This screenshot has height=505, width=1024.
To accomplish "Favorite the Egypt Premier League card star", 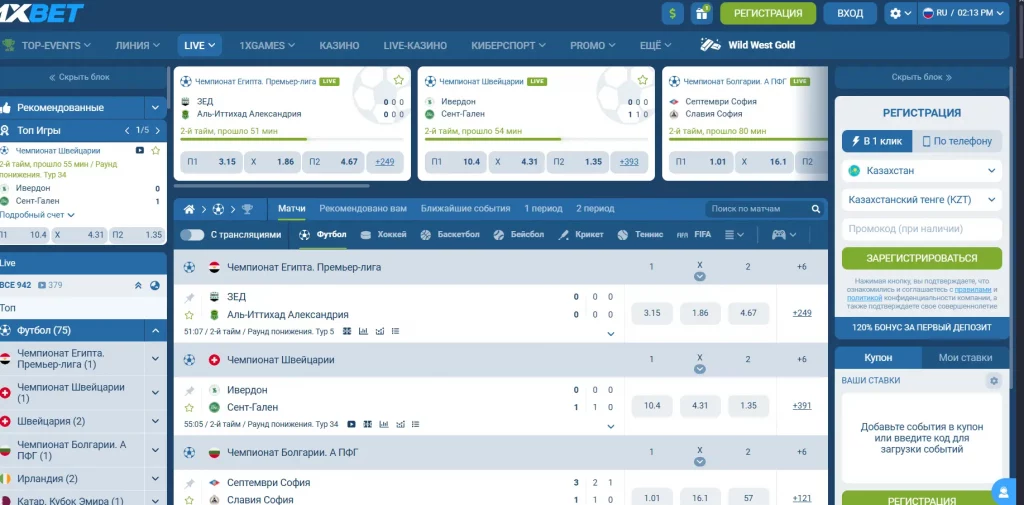I will [x=398, y=80].
